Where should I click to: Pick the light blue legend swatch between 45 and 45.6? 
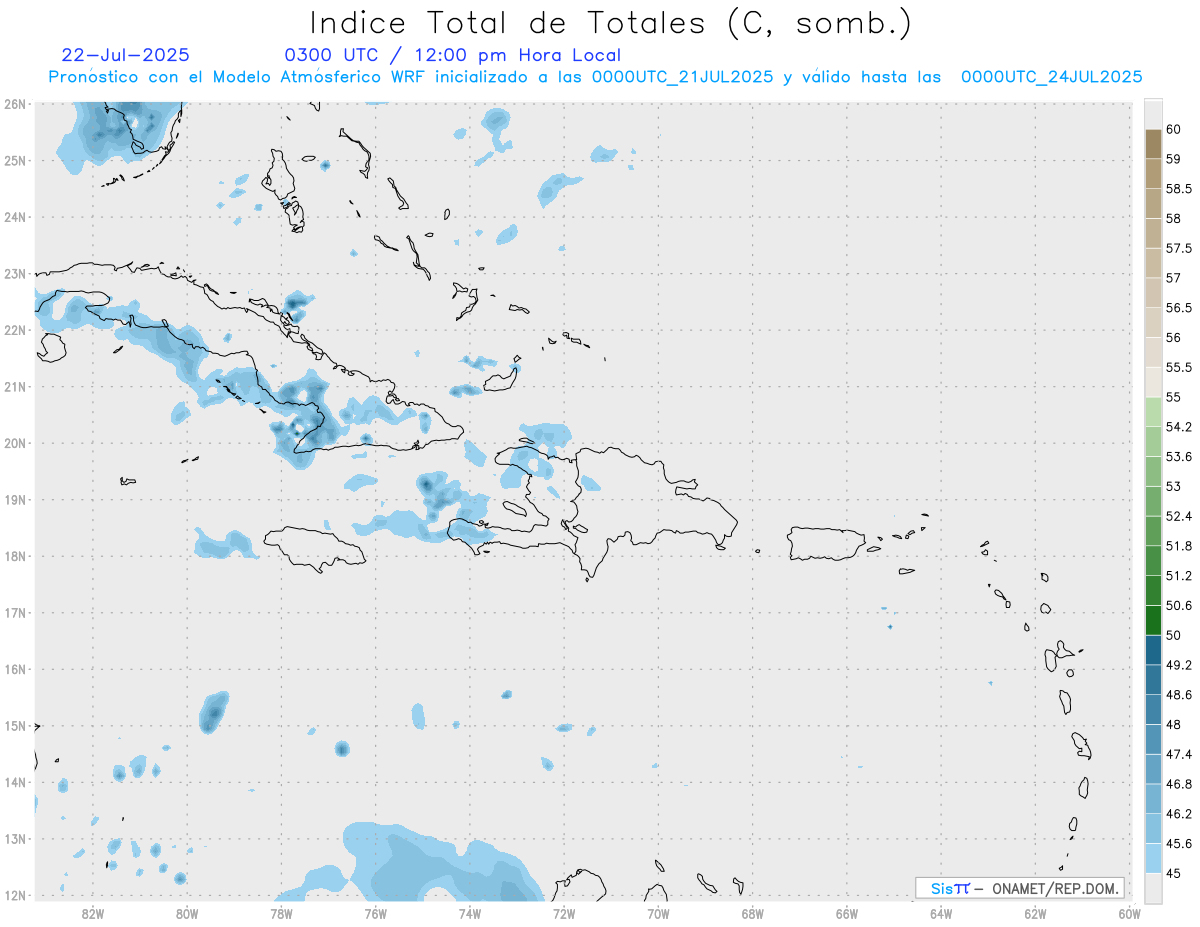point(1153,858)
